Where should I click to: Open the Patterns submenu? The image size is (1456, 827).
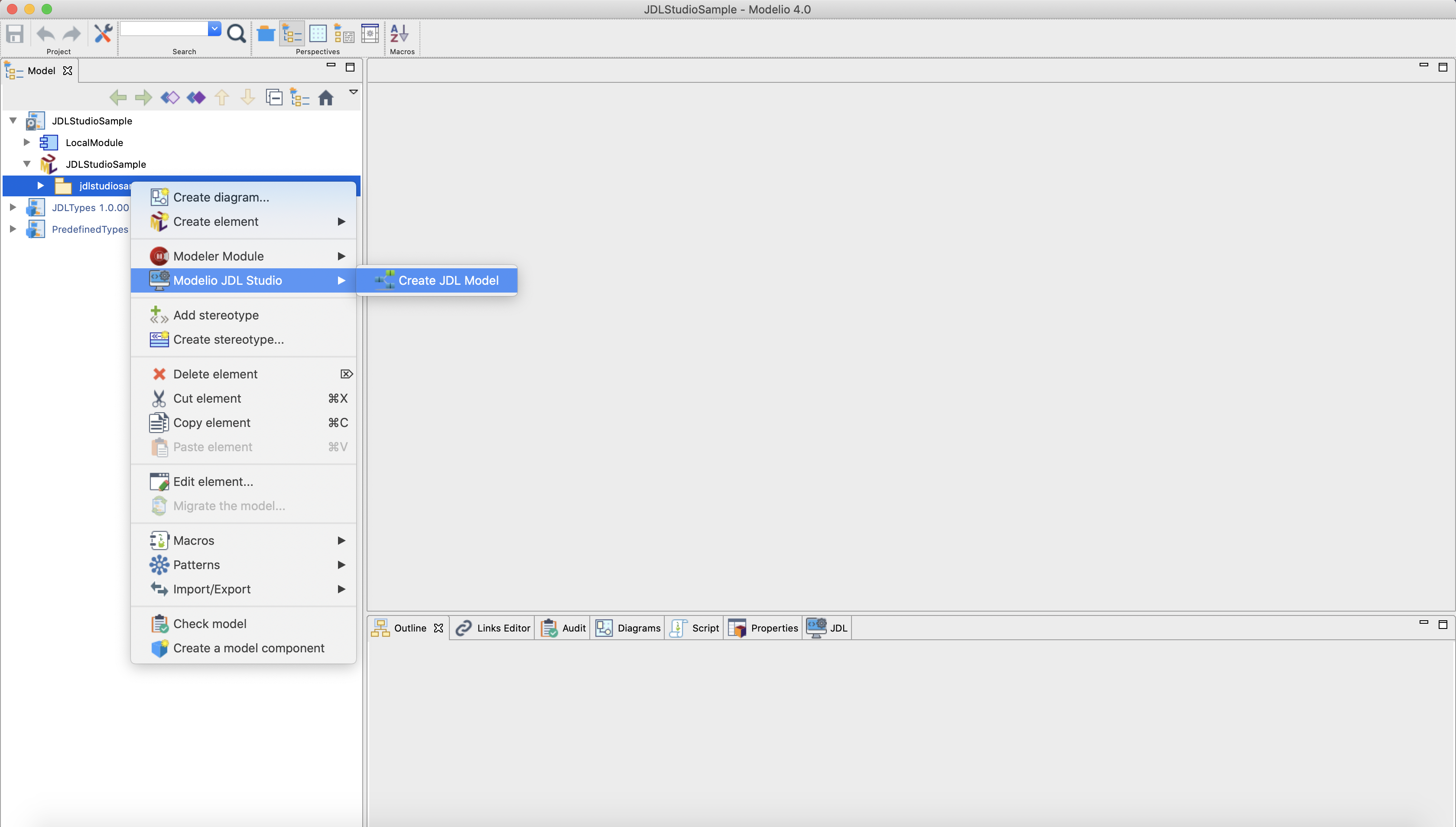pos(244,565)
